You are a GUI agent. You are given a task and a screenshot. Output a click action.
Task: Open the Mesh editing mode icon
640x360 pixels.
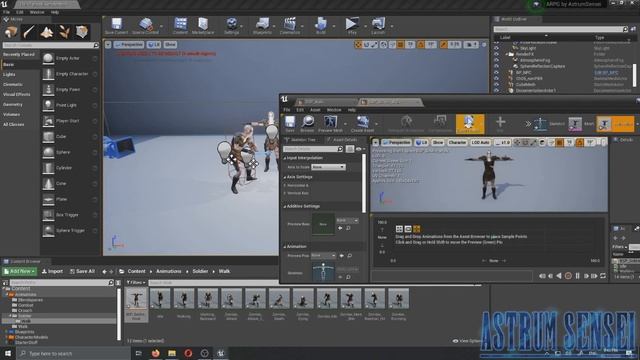(x=575, y=124)
